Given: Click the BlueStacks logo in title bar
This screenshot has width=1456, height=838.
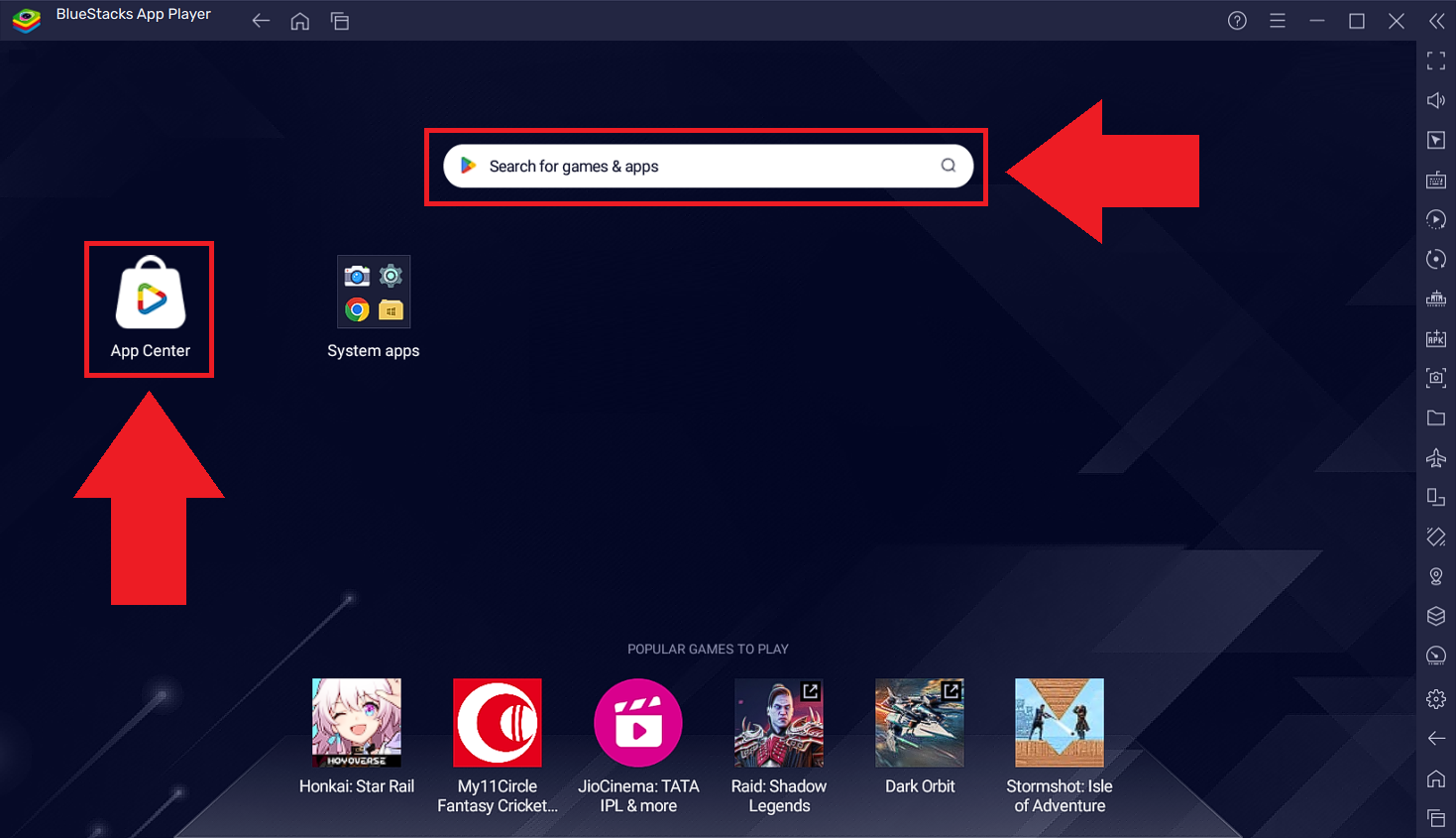Looking at the screenshot, I should pyautogui.click(x=27, y=20).
